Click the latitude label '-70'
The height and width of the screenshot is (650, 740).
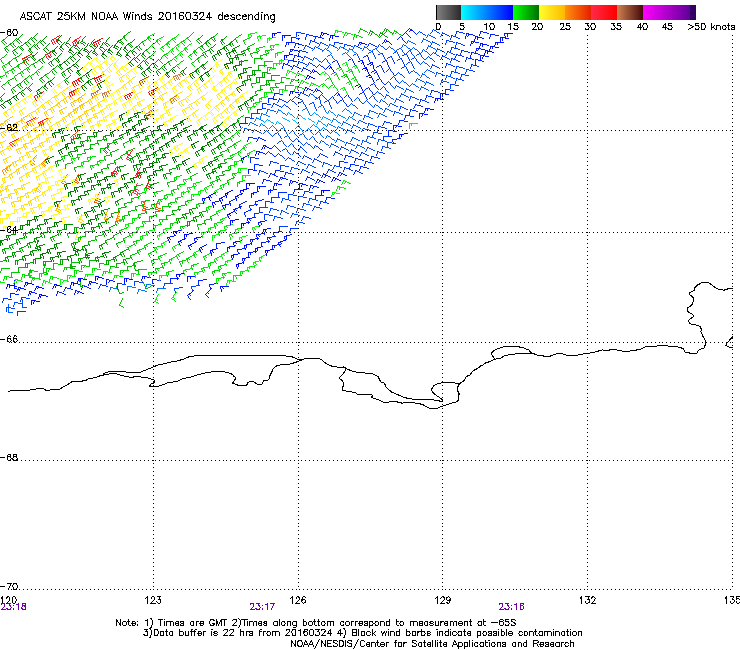(x=9, y=586)
